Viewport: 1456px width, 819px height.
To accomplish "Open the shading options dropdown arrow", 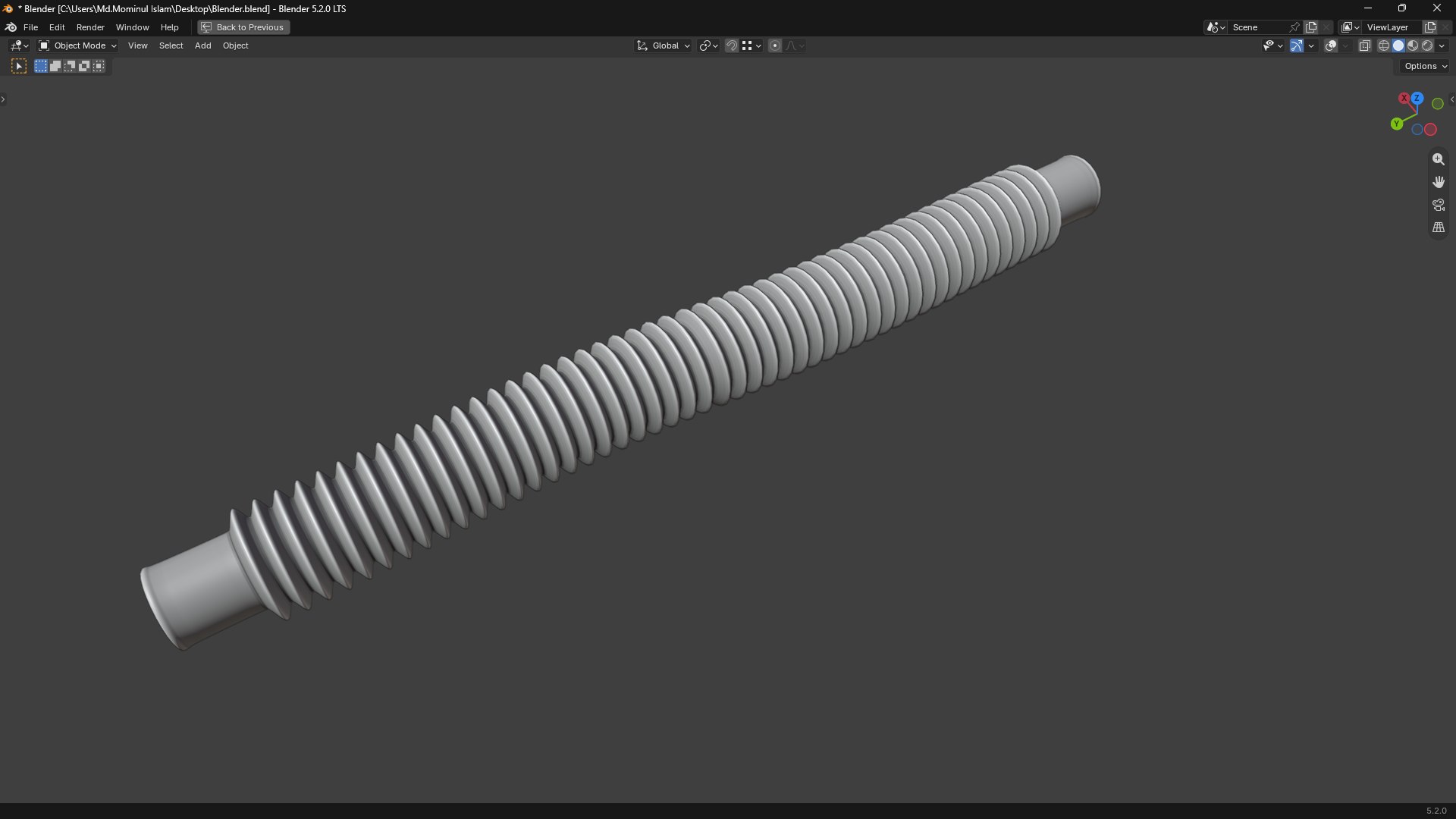I will click(1442, 46).
